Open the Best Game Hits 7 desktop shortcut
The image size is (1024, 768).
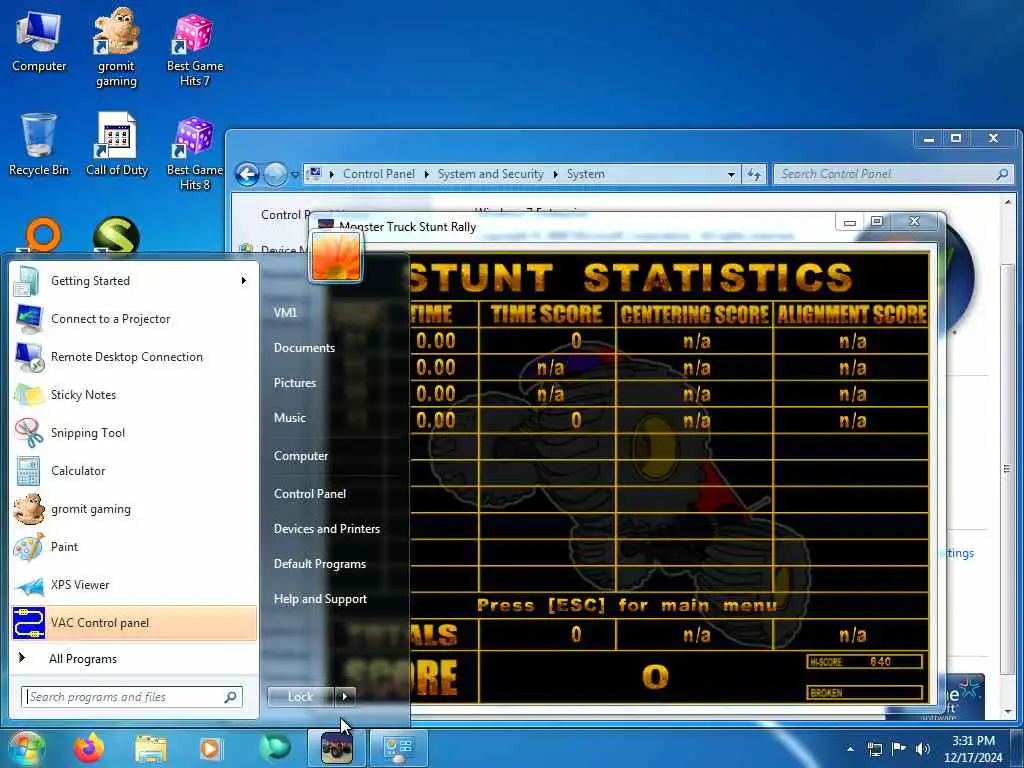(x=194, y=50)
